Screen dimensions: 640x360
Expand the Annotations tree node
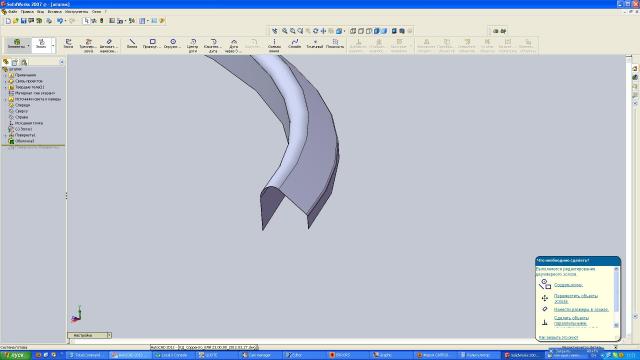tap(6, 75)
